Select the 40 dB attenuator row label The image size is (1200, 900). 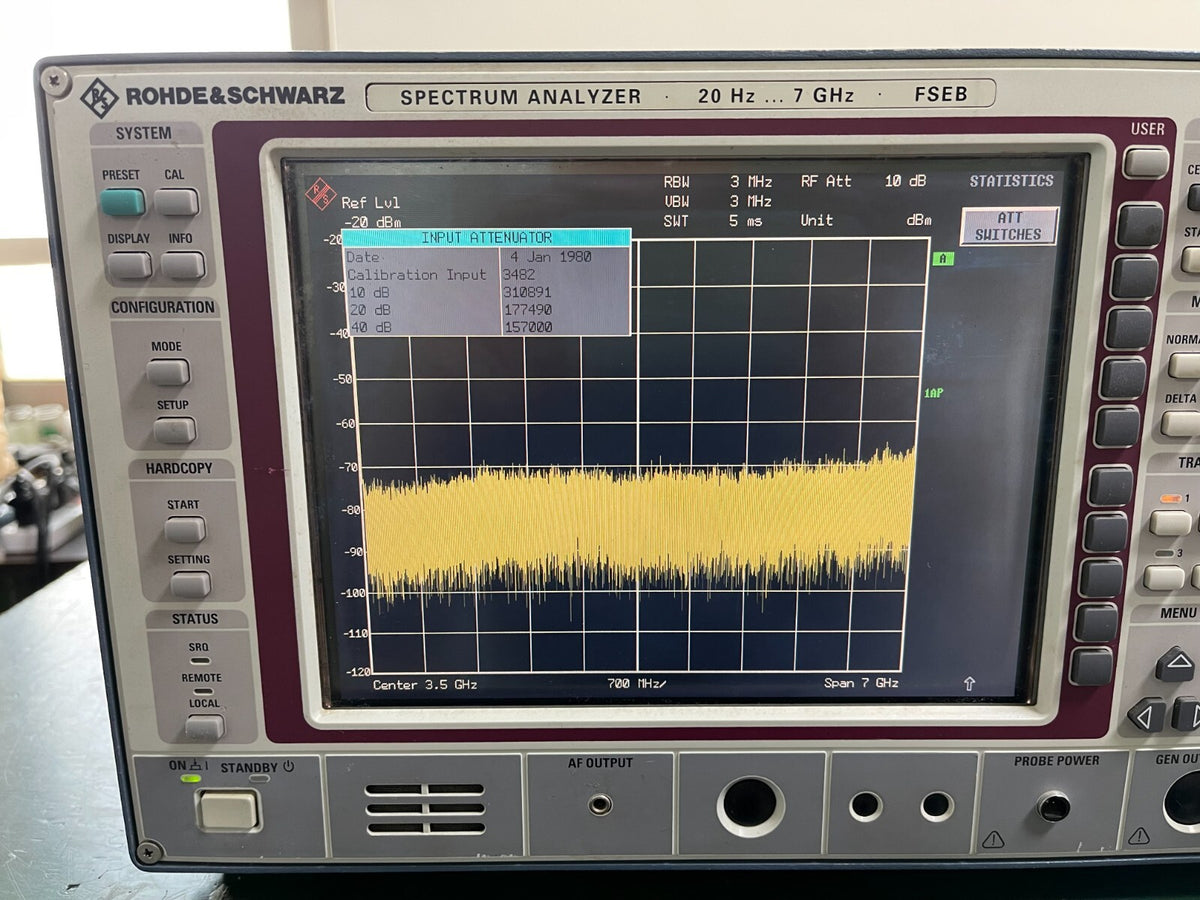[369, 327]
